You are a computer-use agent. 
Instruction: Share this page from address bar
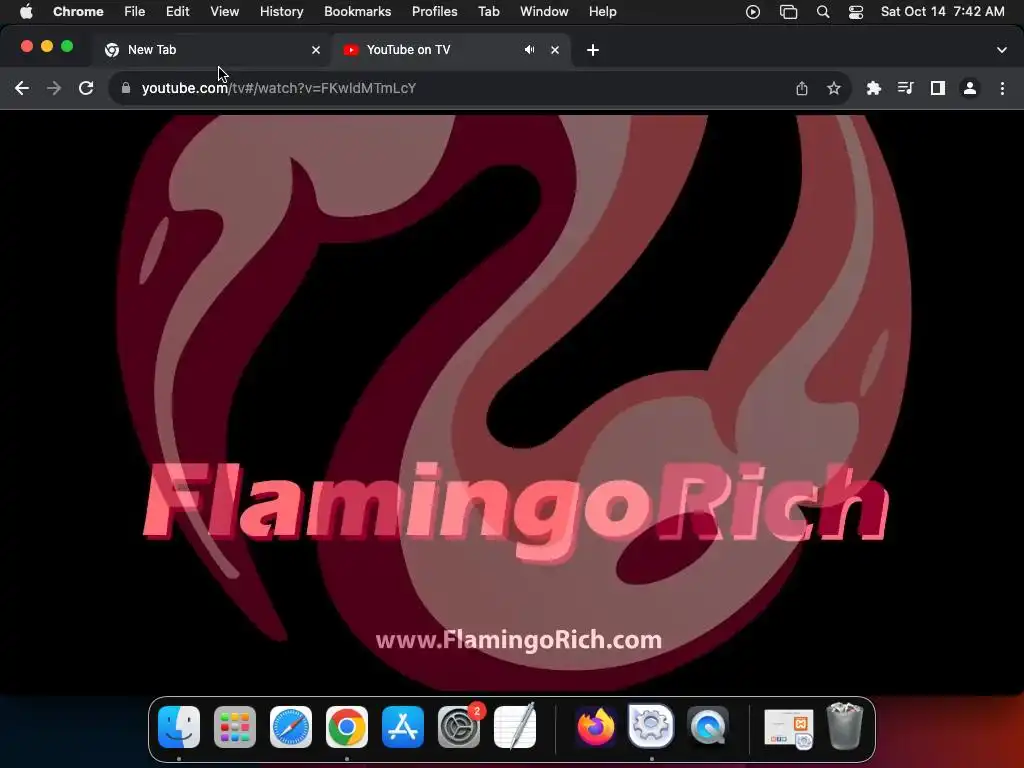802,88
